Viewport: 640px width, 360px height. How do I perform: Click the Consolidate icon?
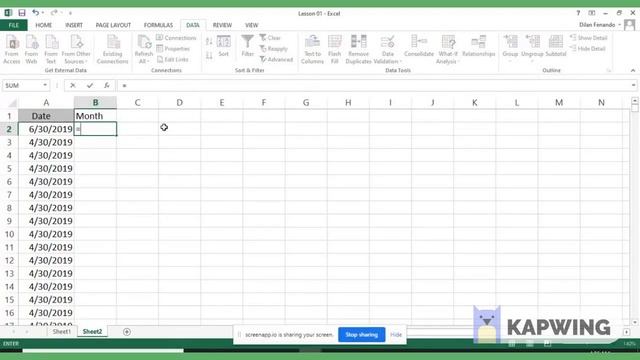419,46
